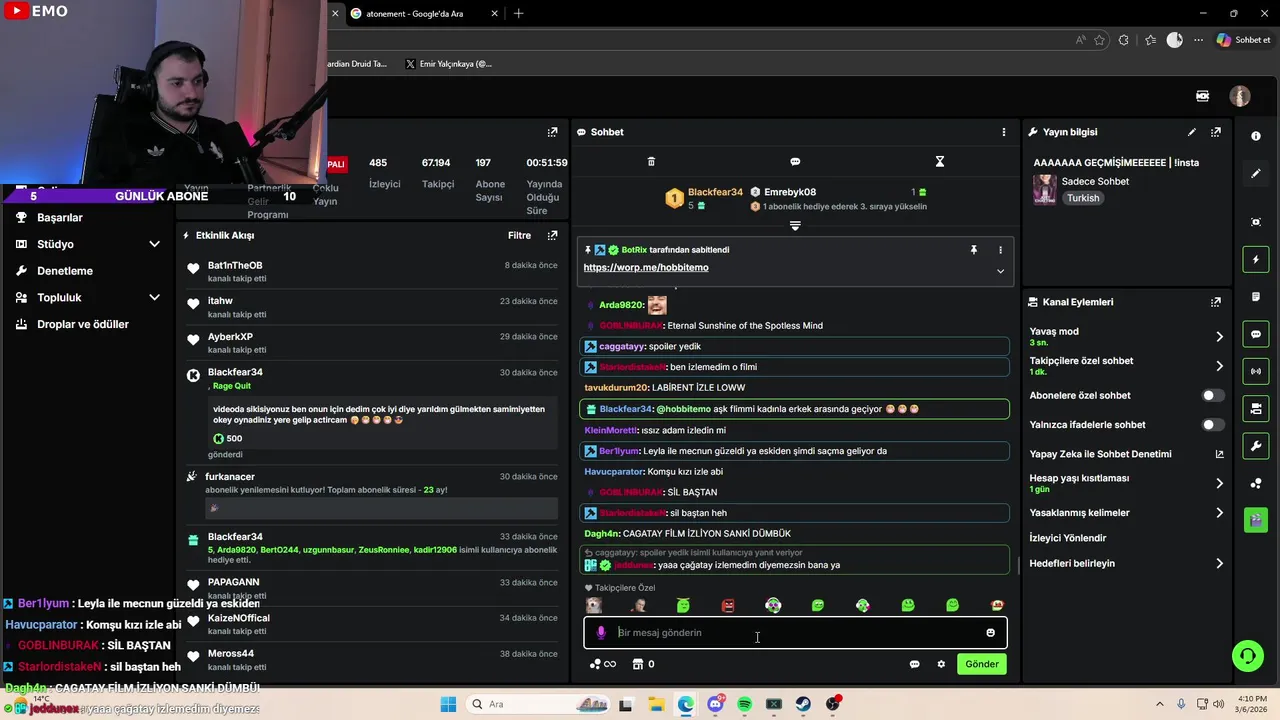Open Discord from the taskbar
The image size is (1280, 720).
[715, 704]
